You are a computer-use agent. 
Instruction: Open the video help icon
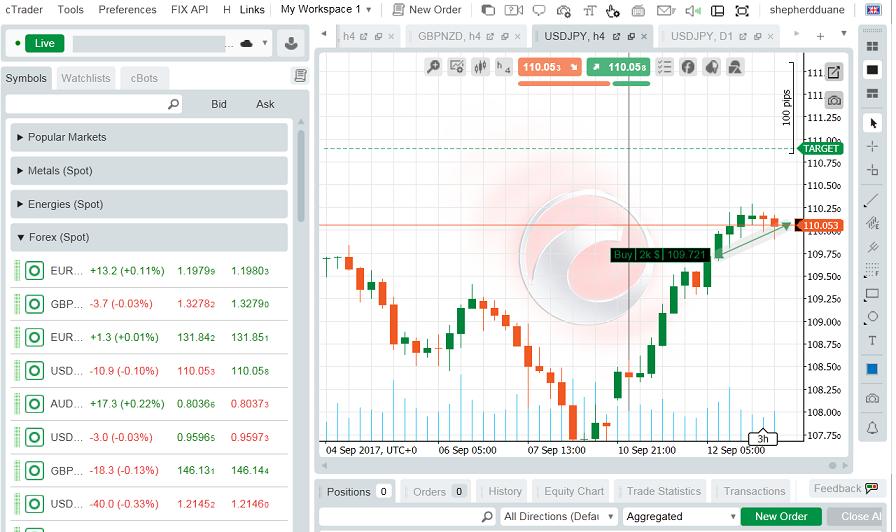pyautogui.click(x=514, y=10)
